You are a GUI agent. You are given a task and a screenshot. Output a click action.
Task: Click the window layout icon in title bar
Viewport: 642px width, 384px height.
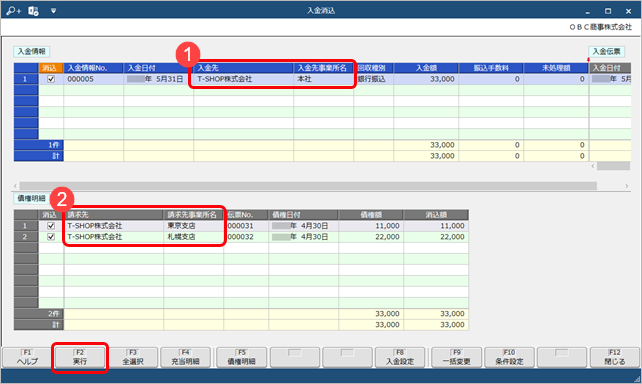[x=33, y=11]
